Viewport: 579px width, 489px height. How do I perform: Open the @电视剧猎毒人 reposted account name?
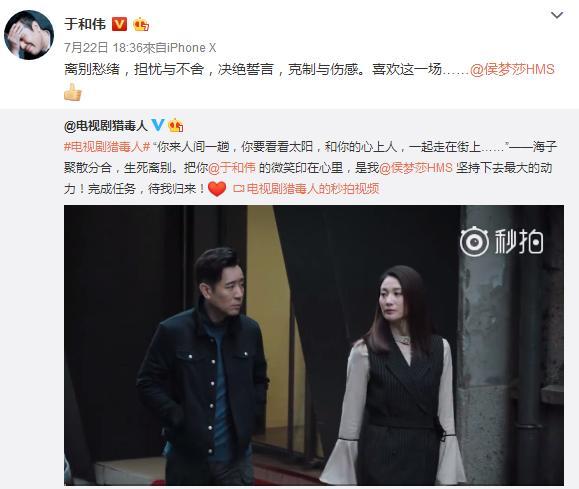click(x=106, y=126)
